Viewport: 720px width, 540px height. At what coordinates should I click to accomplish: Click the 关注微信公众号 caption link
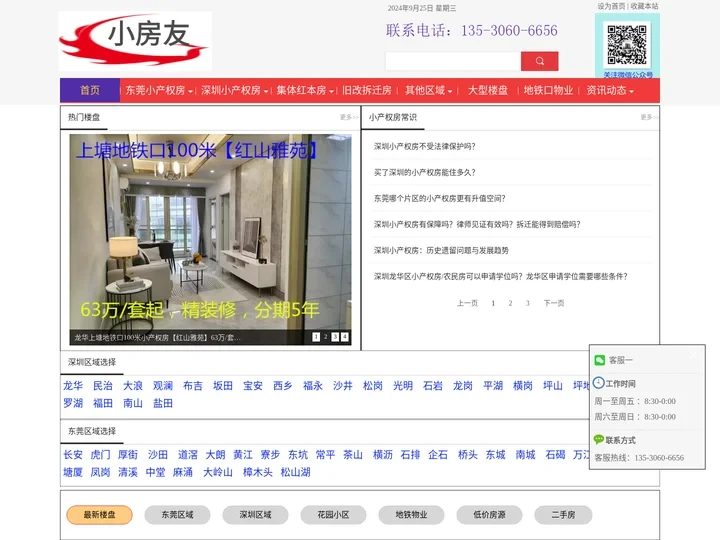(x=628, y=75)
